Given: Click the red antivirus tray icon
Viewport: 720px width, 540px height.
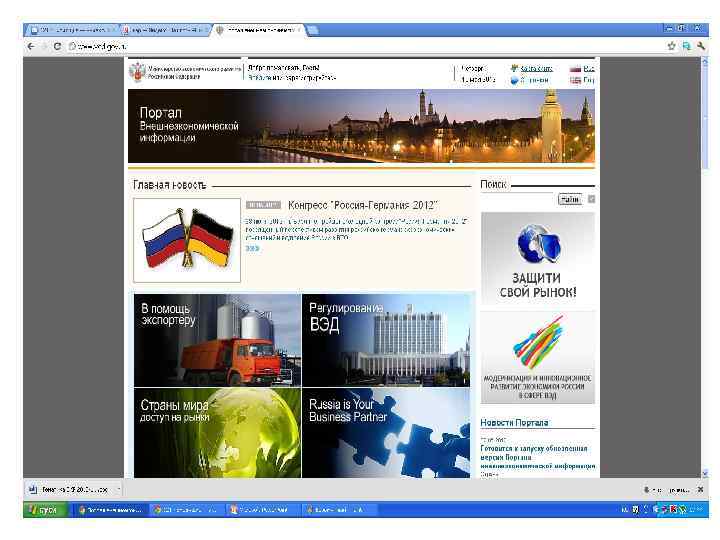Looking at the screenshot, I should click(674, 509).
